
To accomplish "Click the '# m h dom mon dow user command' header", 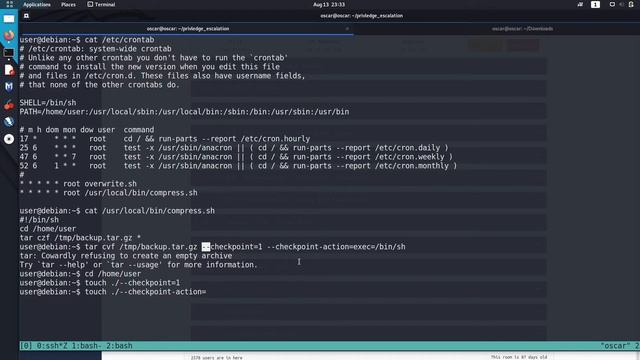I will 87,129.
